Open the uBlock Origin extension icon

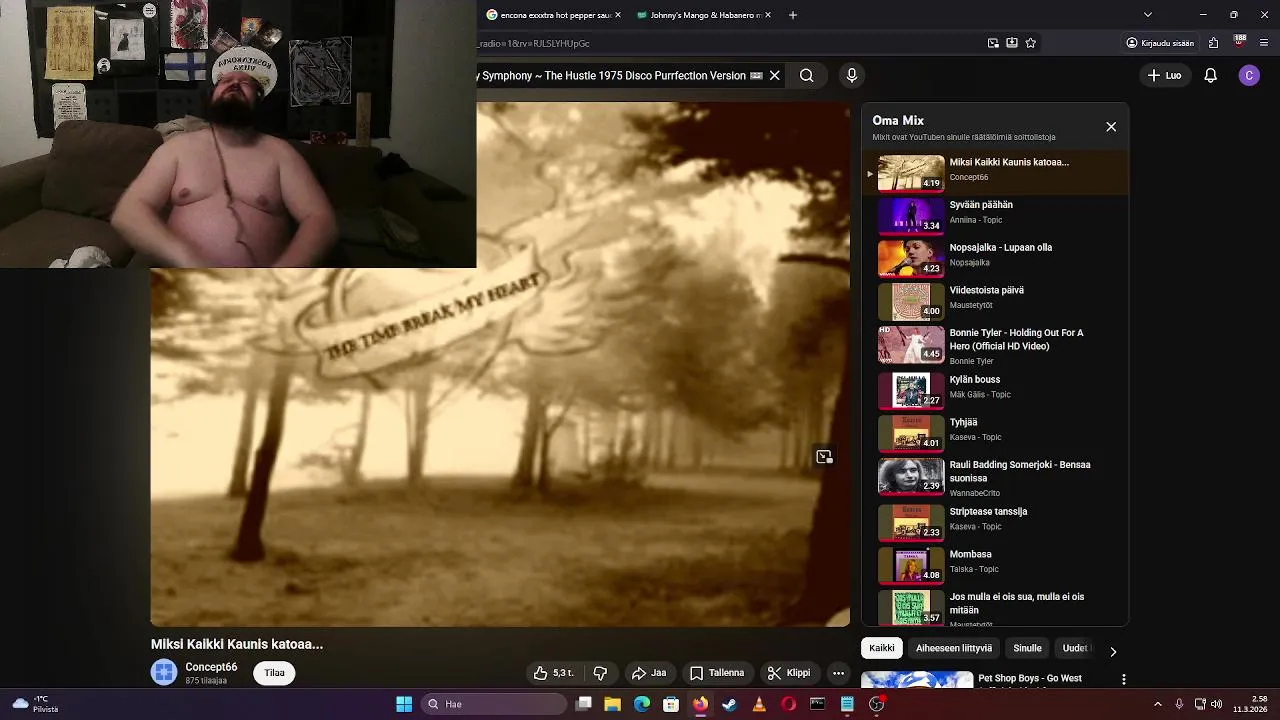click(1240, 42)
